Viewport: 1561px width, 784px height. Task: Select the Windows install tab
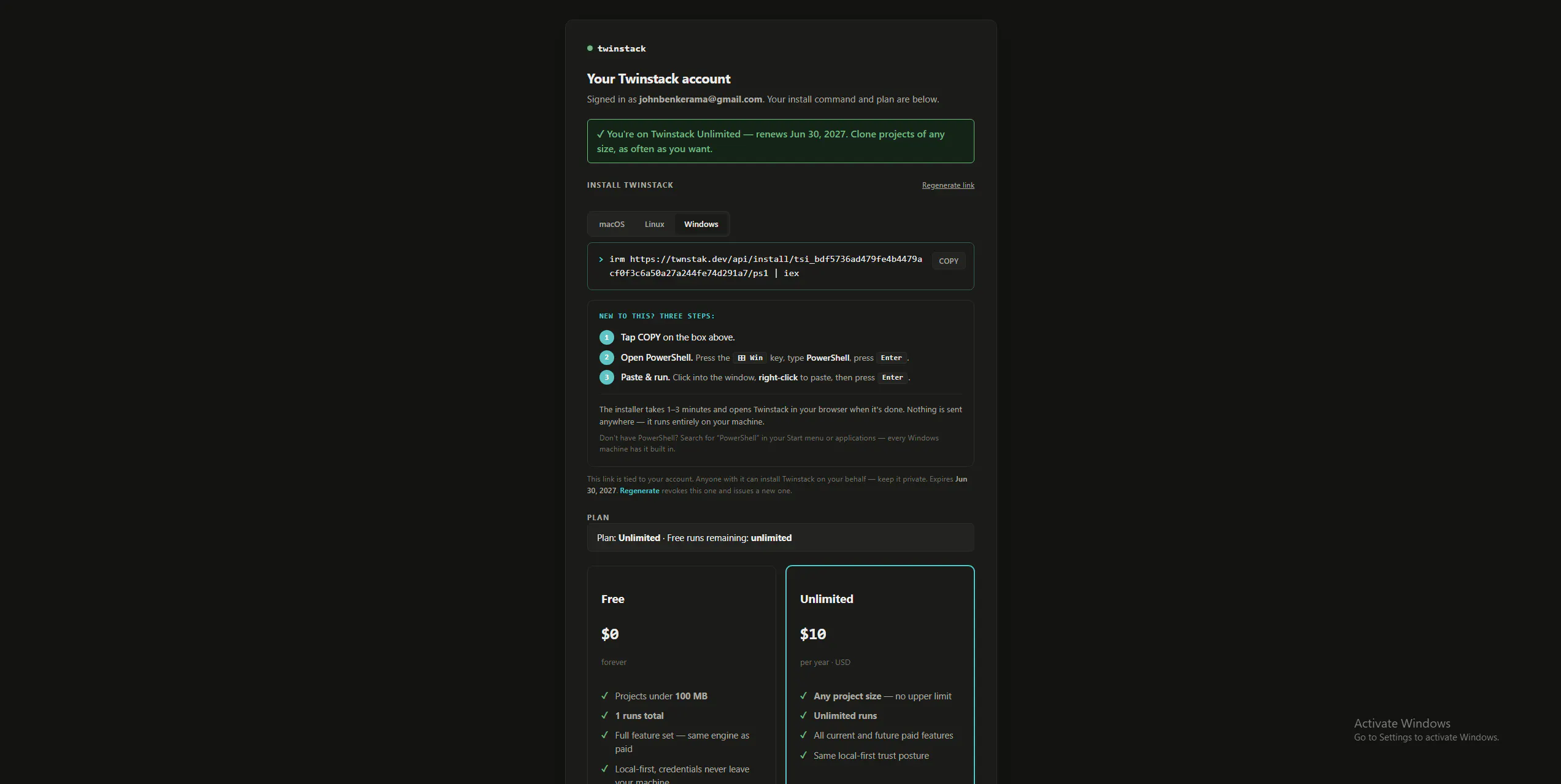point(701,225)
